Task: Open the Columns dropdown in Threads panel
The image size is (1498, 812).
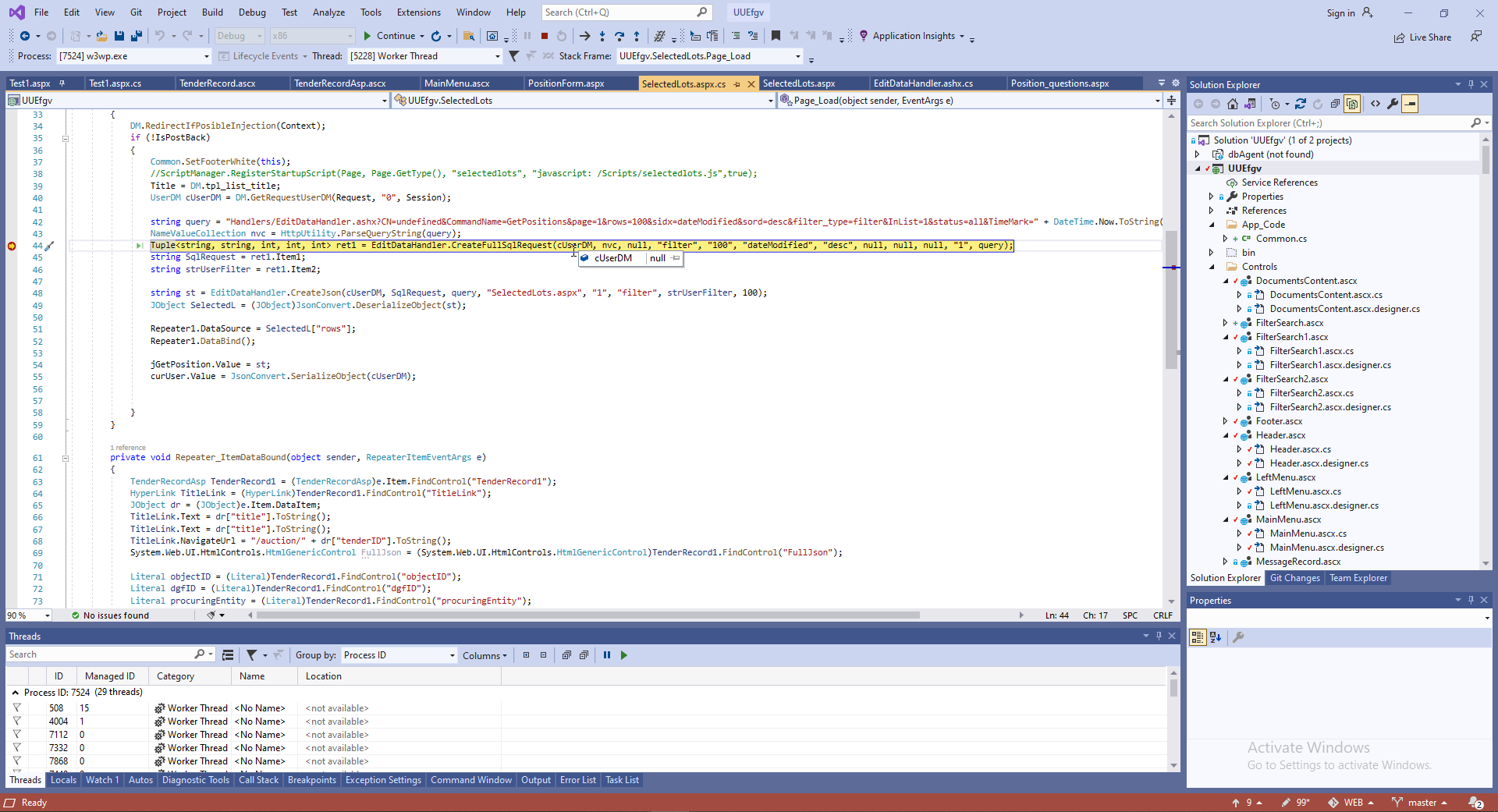Action: (x=485, y=655)
